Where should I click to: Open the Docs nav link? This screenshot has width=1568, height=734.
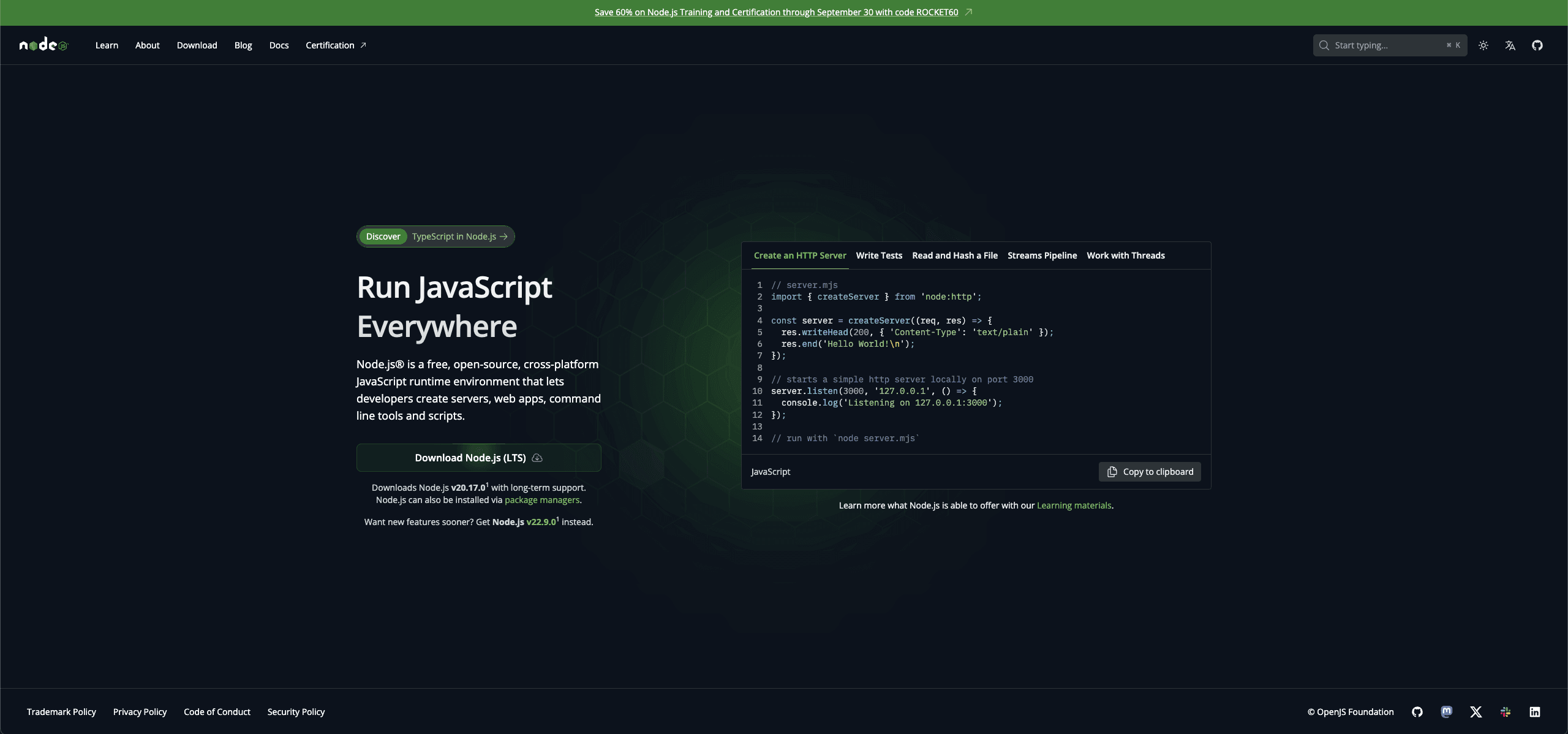(279, 45)
